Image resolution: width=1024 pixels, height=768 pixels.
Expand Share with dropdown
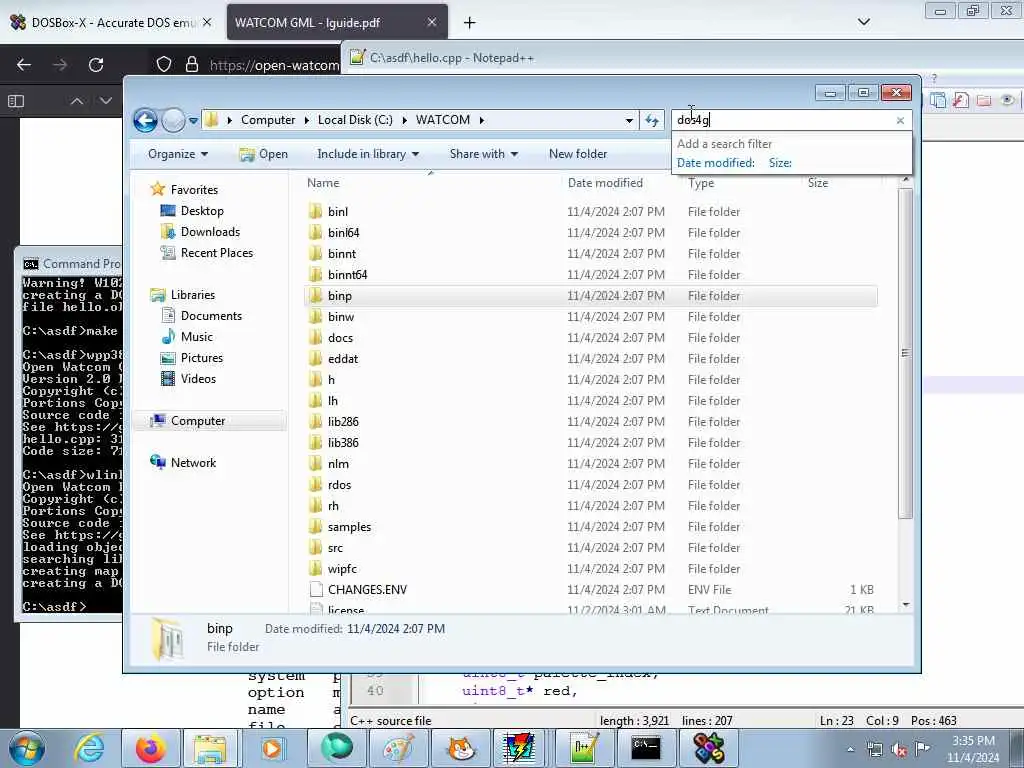[483, 154]
